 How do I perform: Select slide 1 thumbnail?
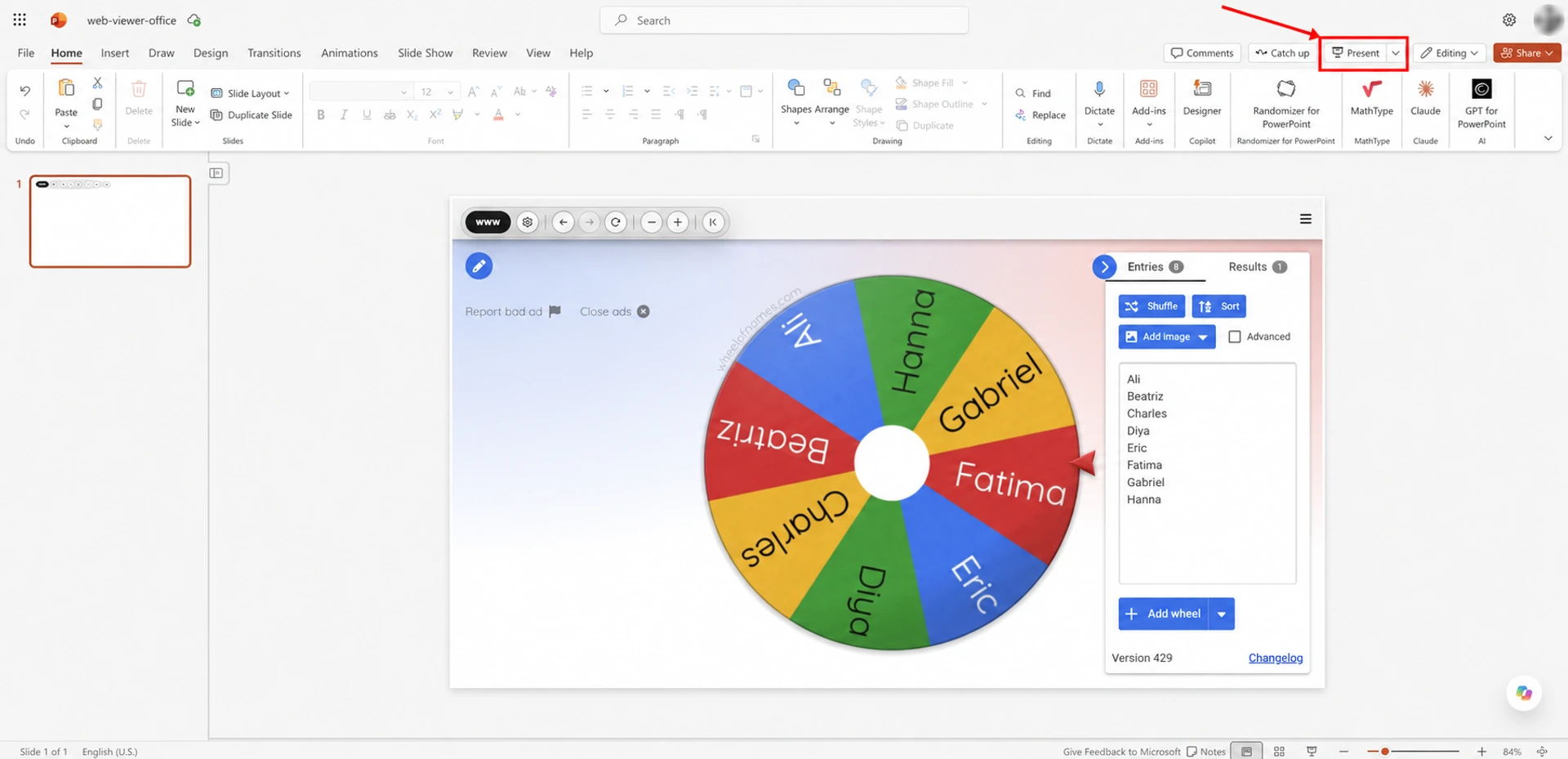pos(110,221)
